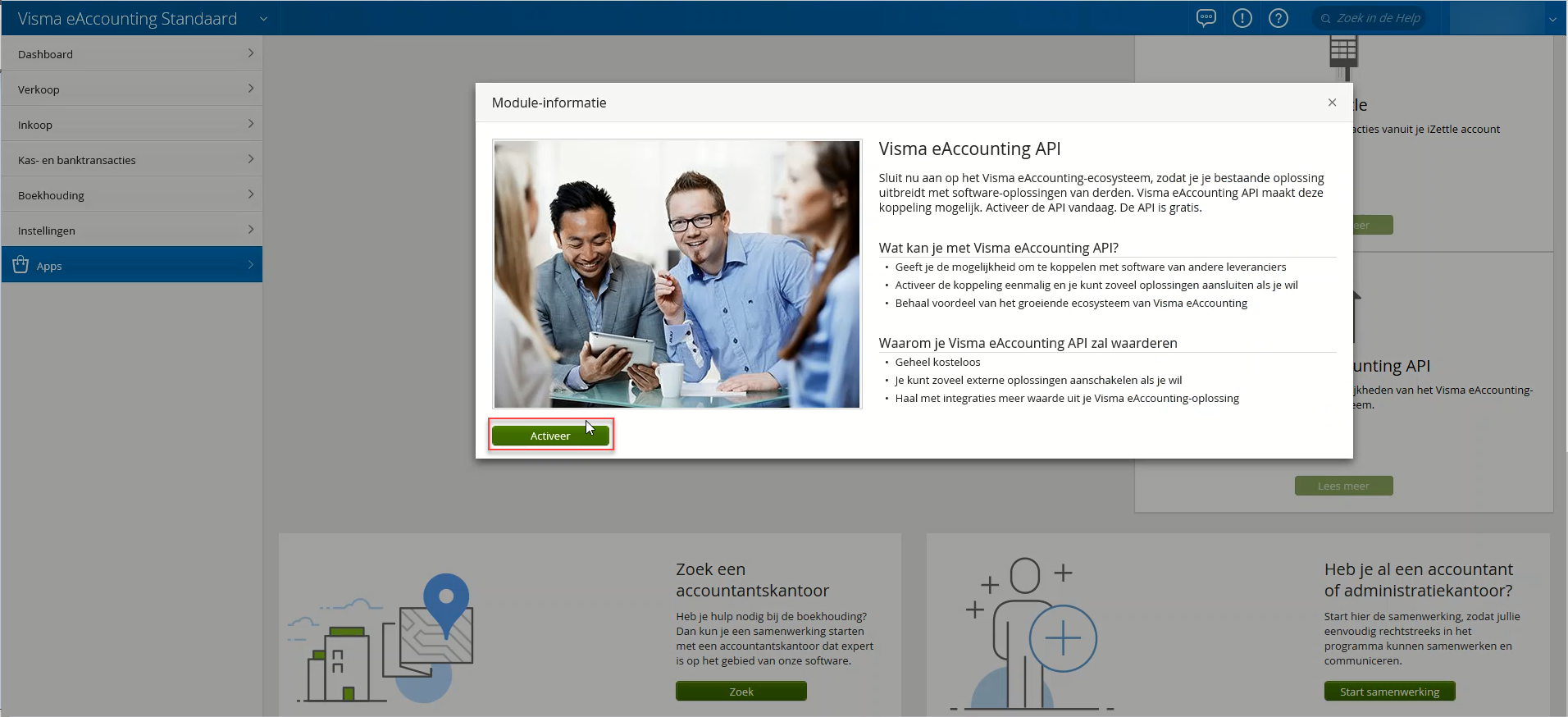Click the module photo of colleagues

point(677,274)
